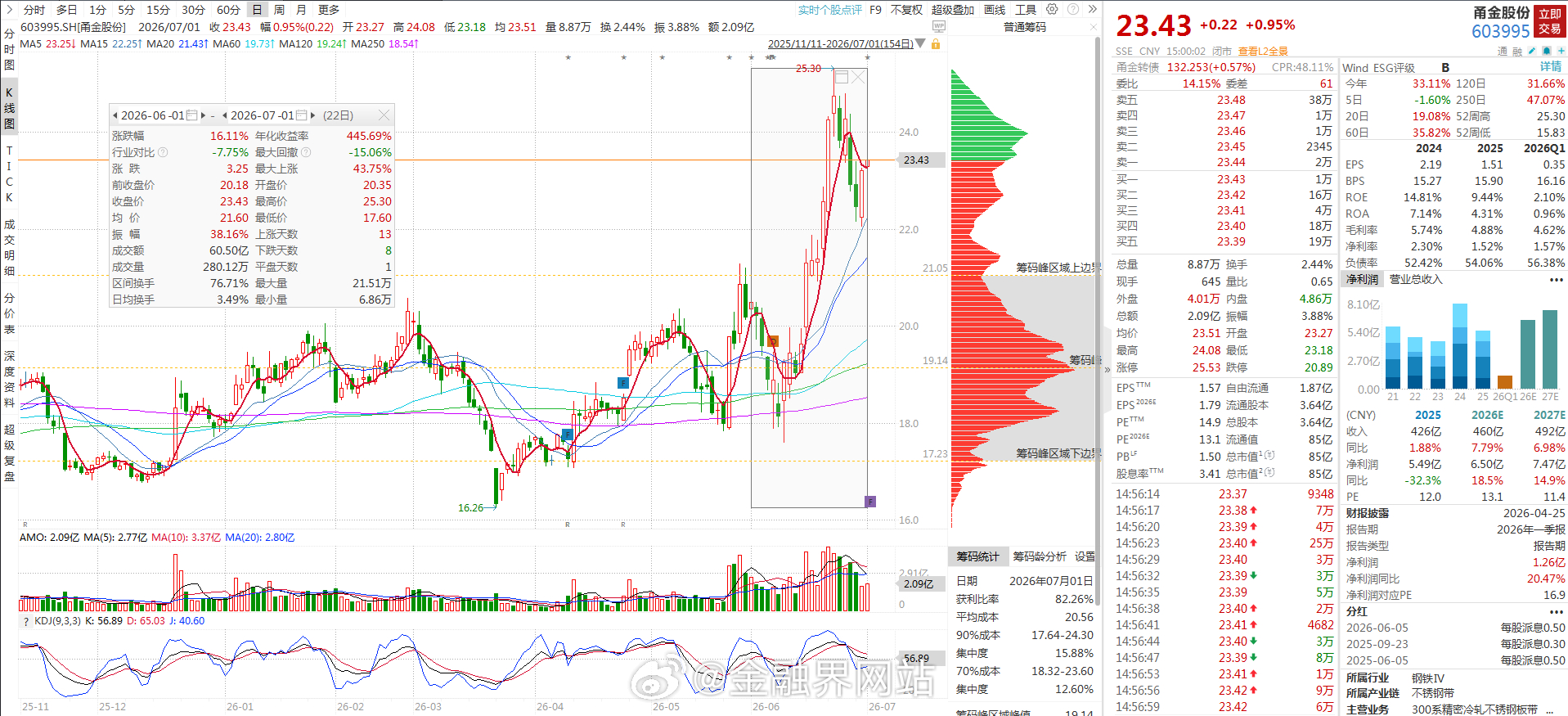The height and width of the screenshot is (716, 1568).
Task: Open the end date calendar picker
Action: (301, 115)
